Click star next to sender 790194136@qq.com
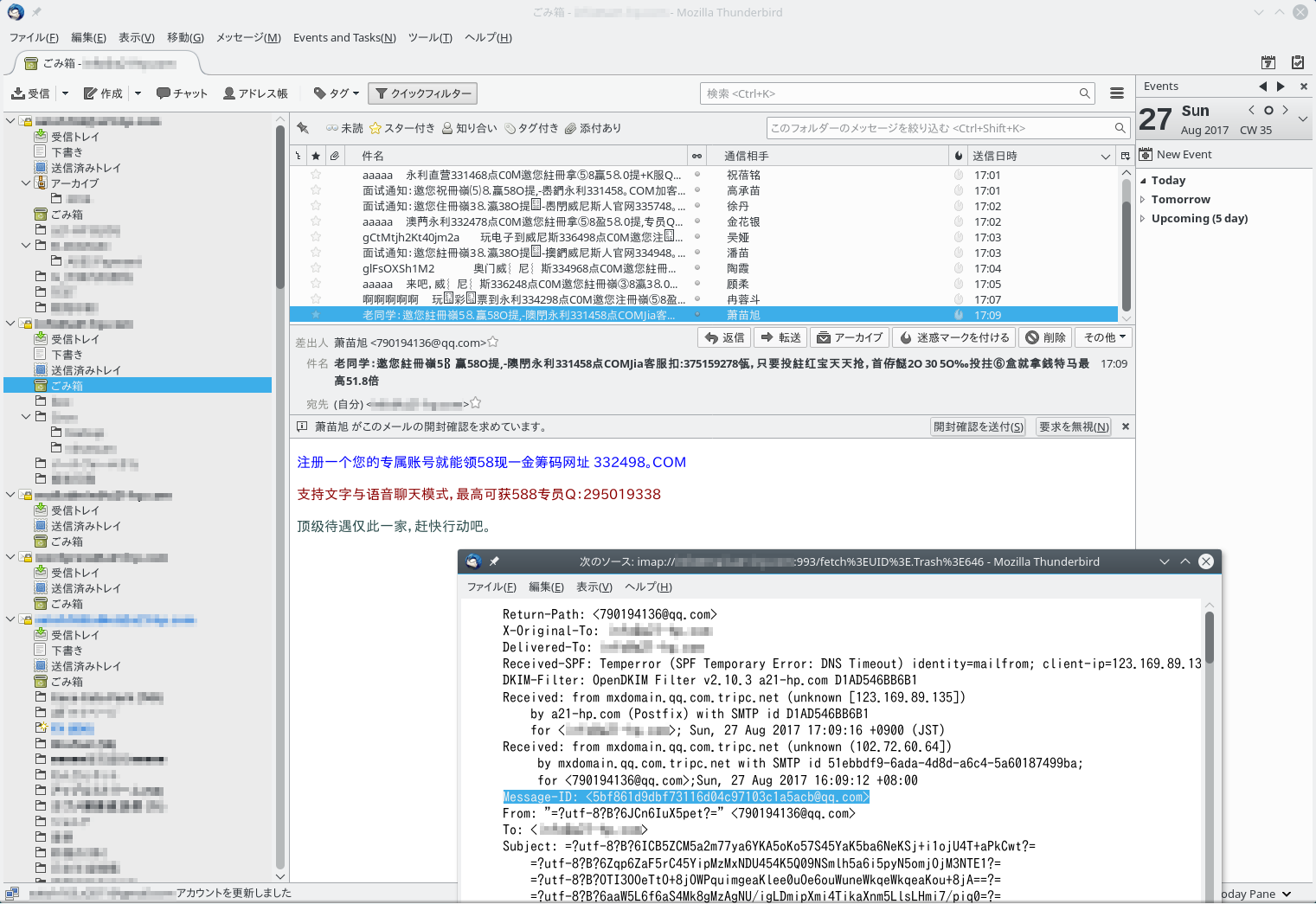Image resolution: width=1316 pixels, height=904 pixels. coord(492,342)
